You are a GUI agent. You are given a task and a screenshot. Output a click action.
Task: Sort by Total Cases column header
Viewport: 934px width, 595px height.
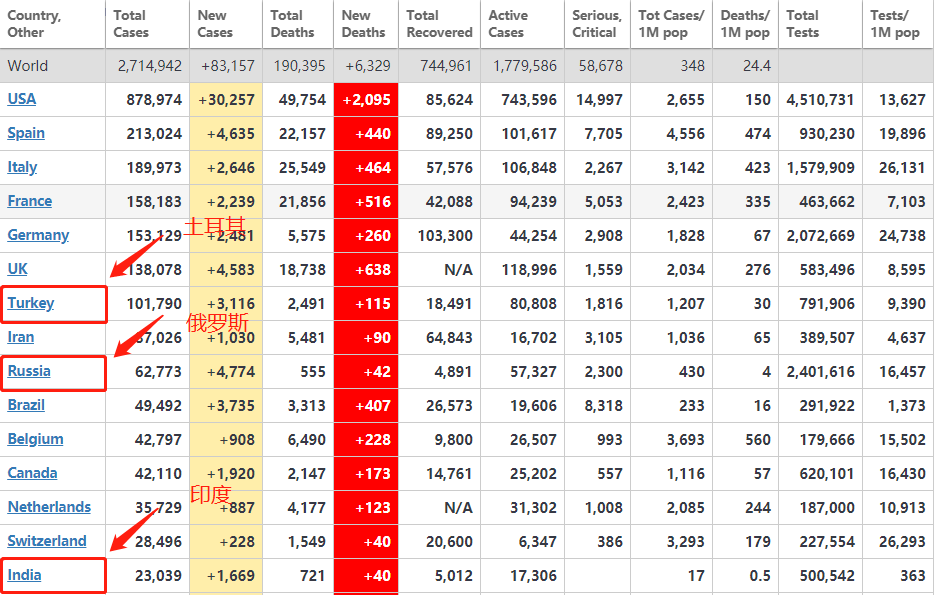(130, 24)
